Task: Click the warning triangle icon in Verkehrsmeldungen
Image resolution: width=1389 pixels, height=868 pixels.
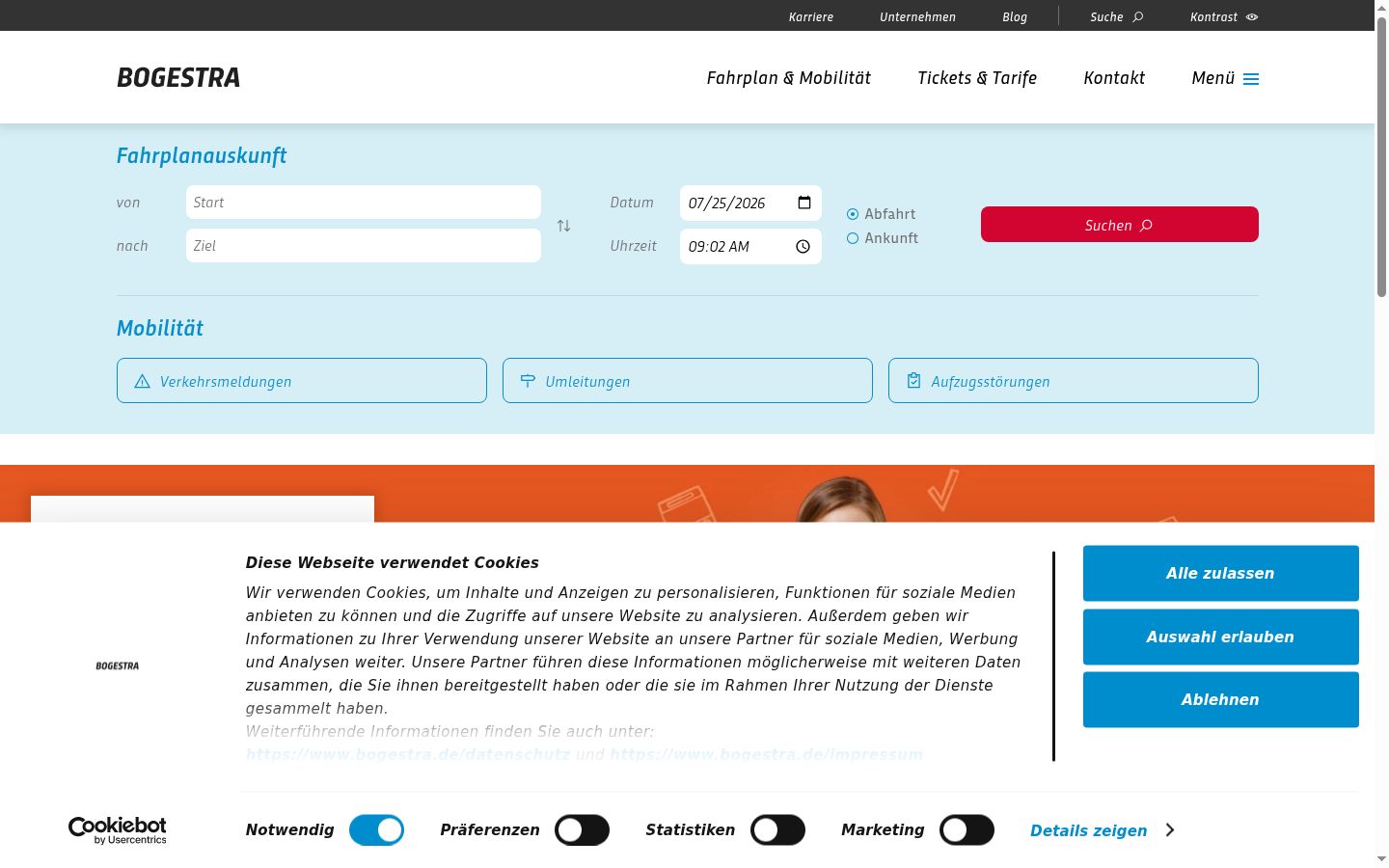Action: 143,381
